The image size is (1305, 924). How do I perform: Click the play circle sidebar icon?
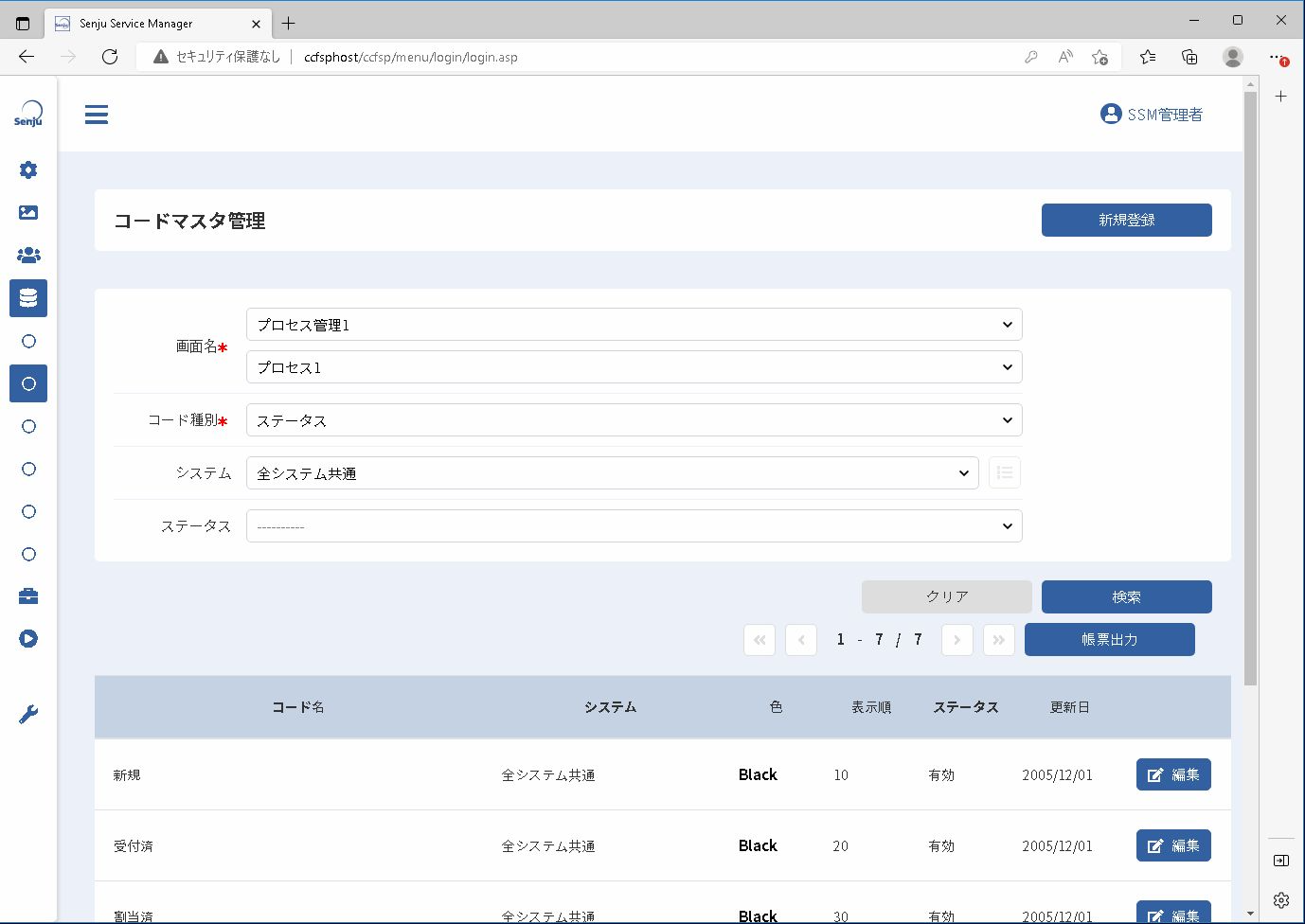28,638
